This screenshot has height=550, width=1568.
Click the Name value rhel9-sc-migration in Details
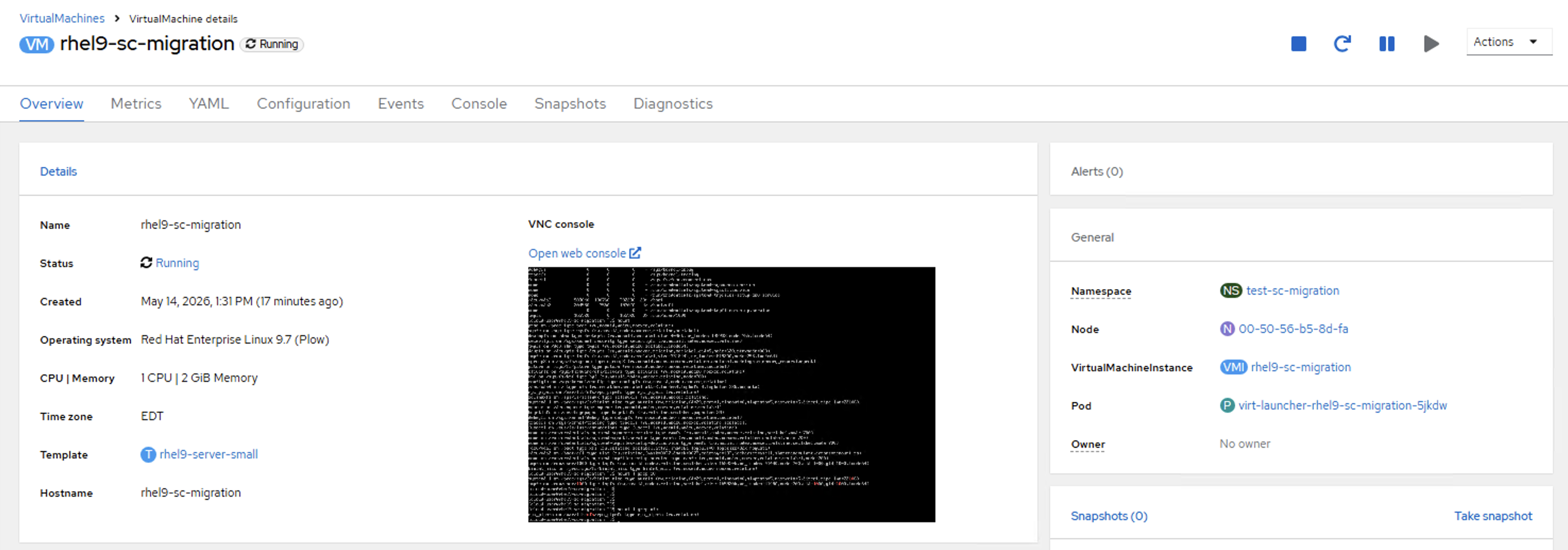[190, 225]
